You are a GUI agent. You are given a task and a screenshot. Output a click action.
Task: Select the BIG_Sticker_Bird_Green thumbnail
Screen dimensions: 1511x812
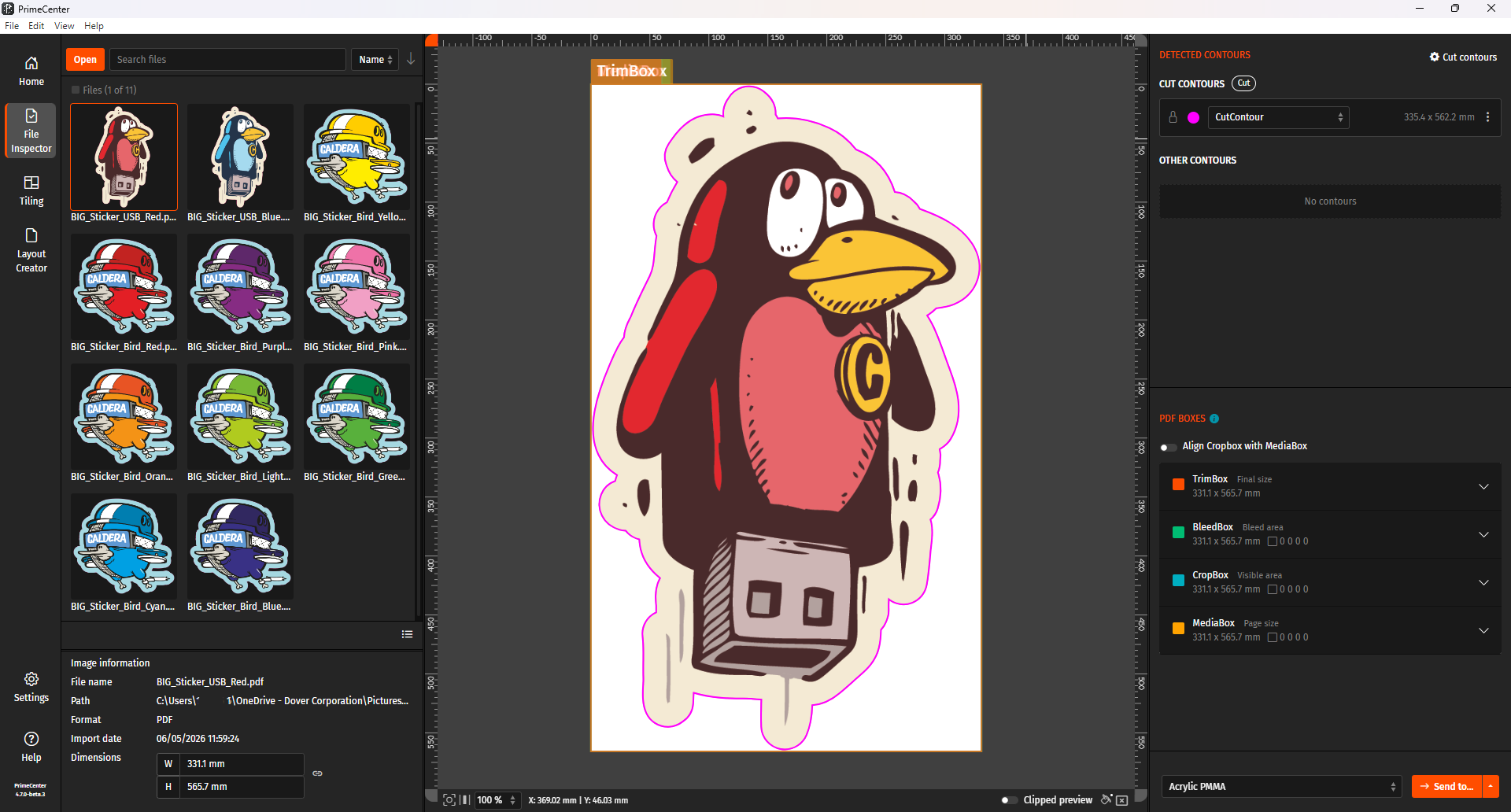pos(357,416)
